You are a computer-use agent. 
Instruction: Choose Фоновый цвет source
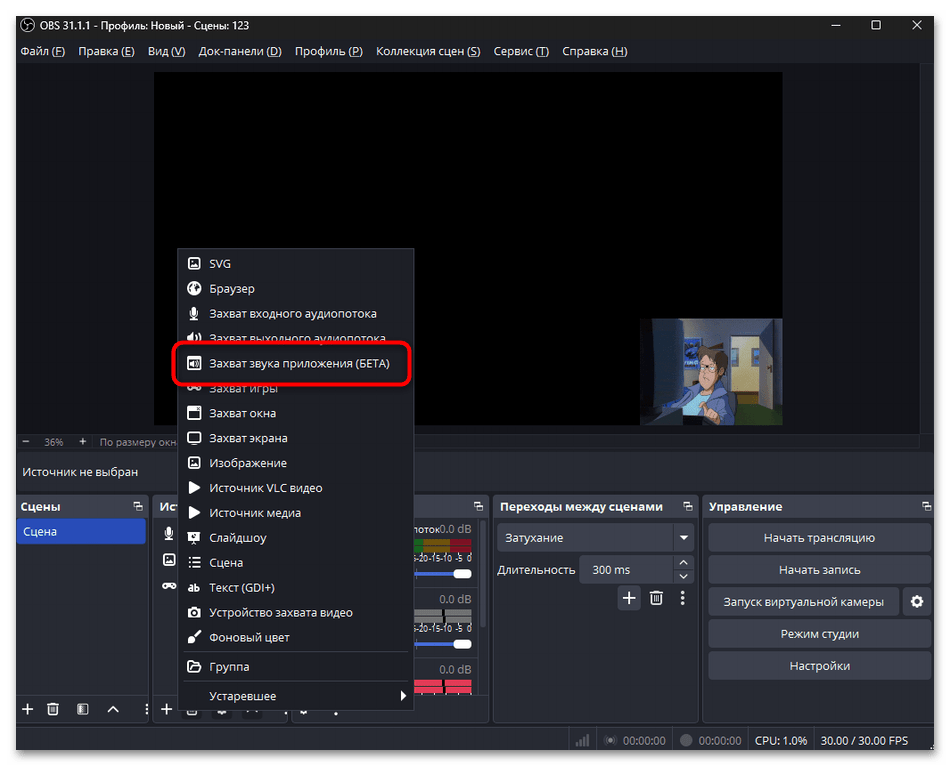[296, 638]
